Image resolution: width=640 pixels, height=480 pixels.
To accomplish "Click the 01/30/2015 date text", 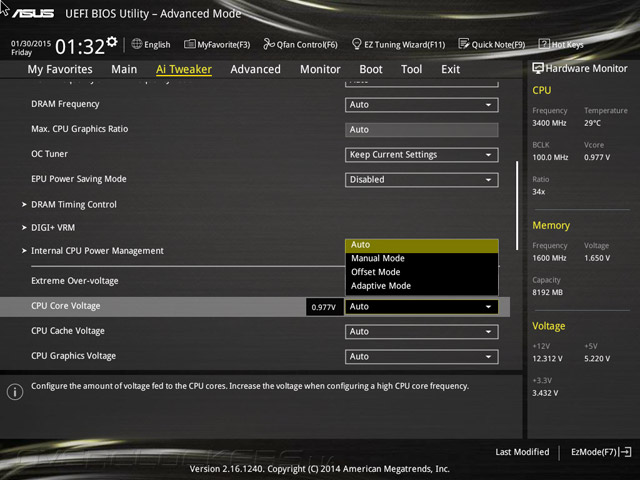I will tap(31, 43).
